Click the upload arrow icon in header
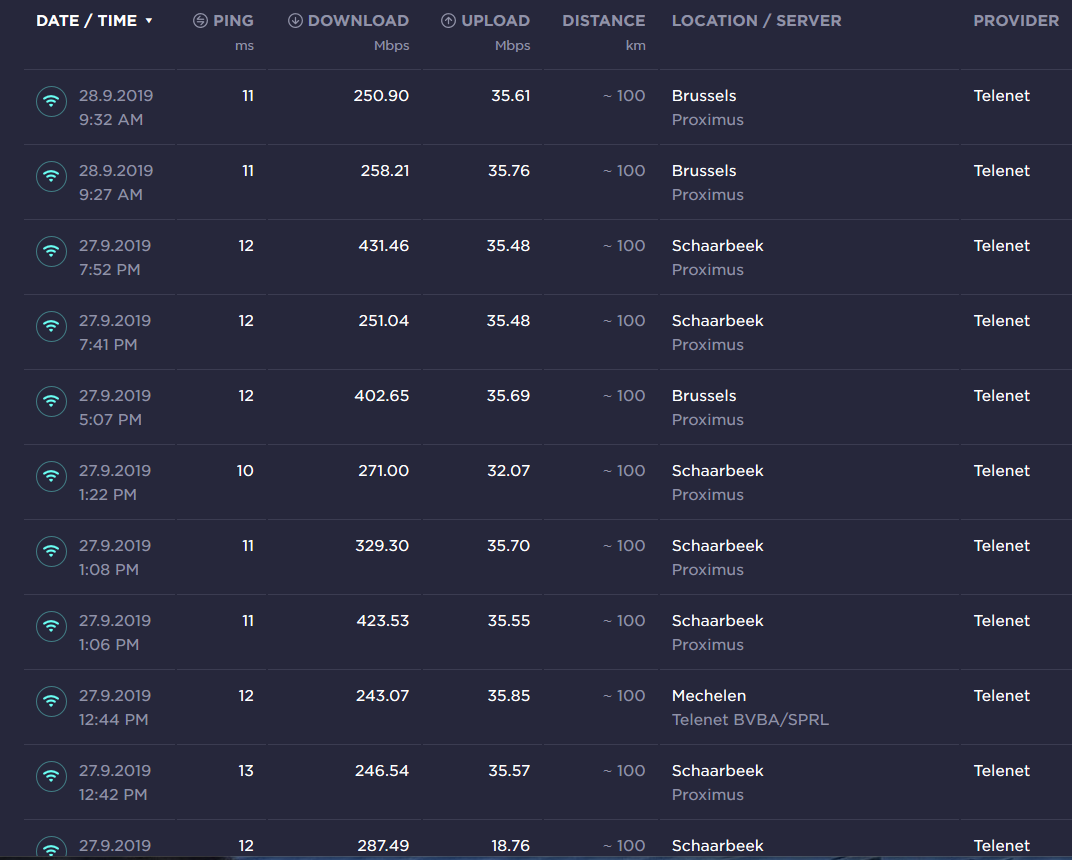 448,21
